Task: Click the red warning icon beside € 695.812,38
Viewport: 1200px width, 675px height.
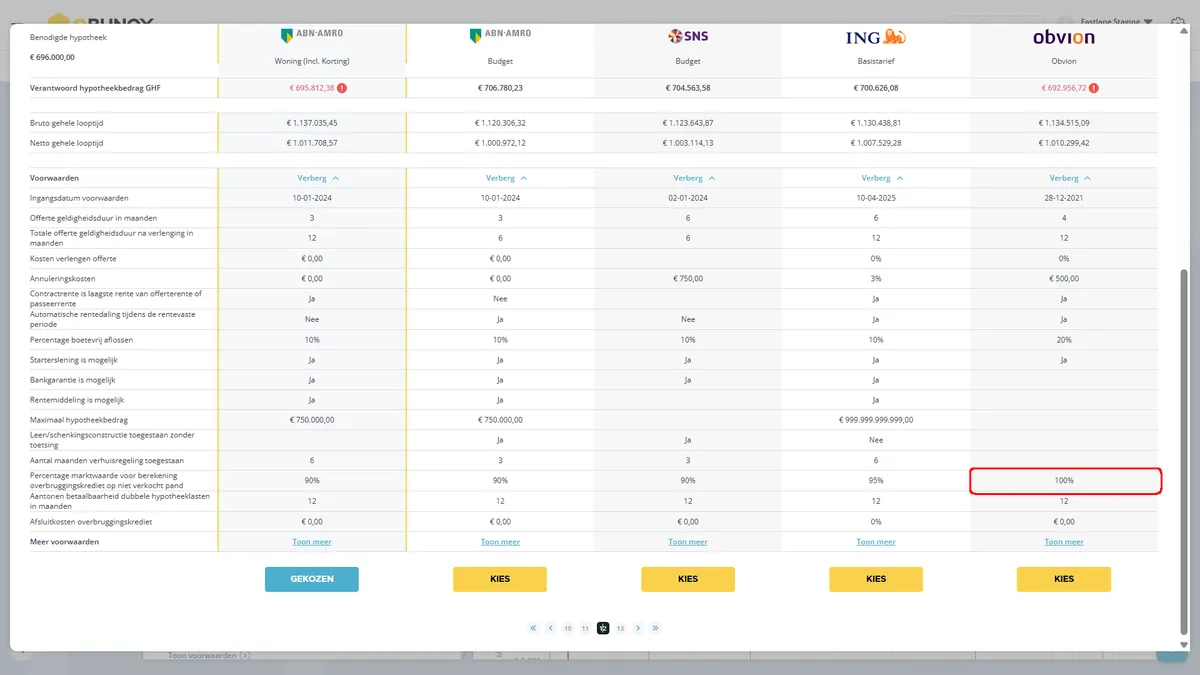Action: click(x=342, y=88)
